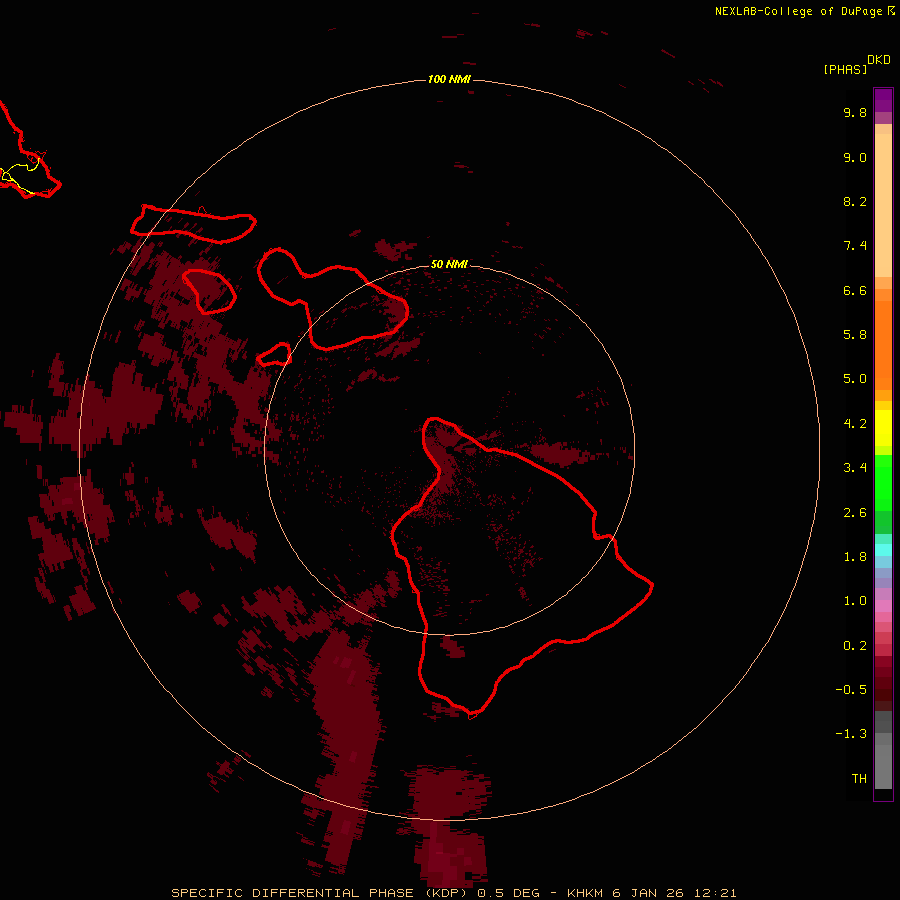
Task: Click the 2.6 scale value
Action: [x=855, y=513]
